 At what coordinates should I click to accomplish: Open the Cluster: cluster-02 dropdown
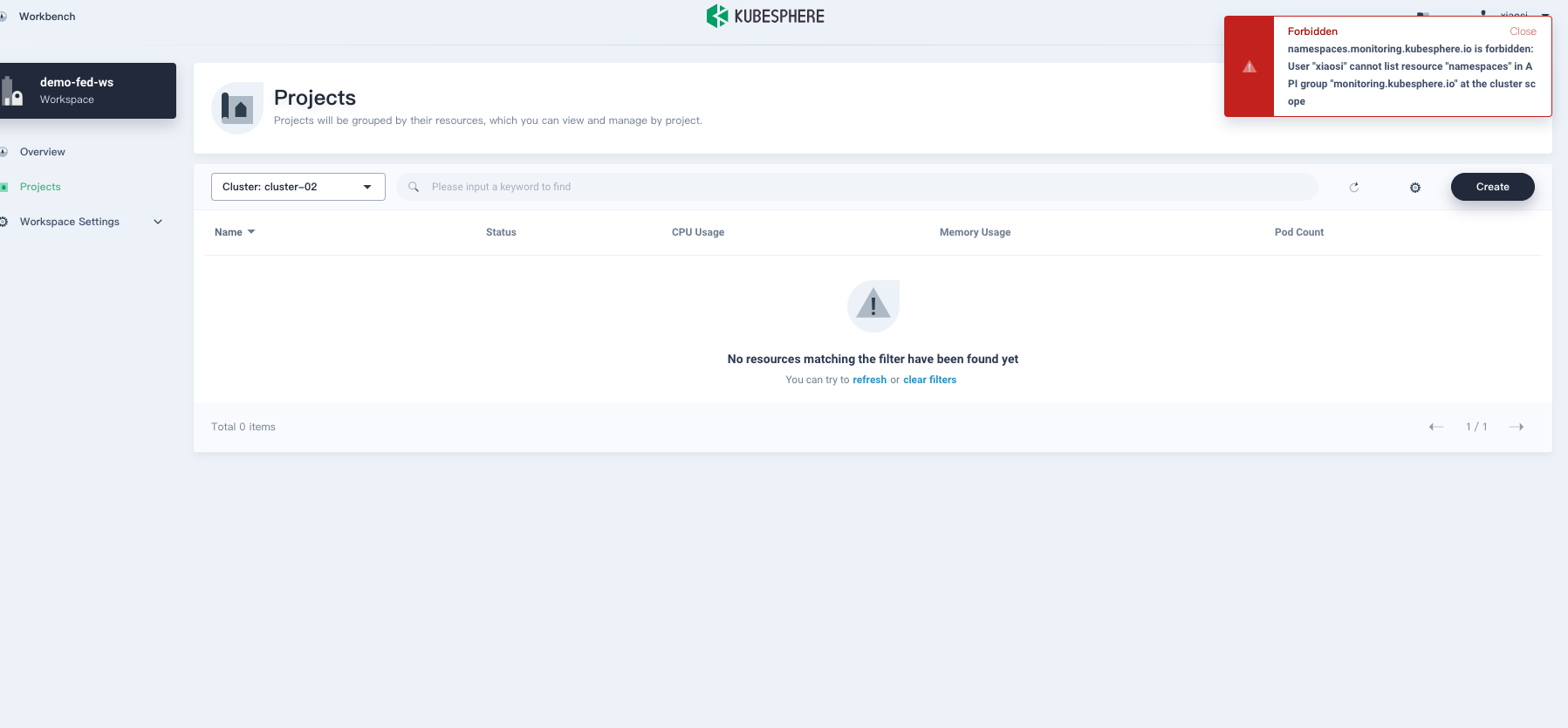pos(298,187)
